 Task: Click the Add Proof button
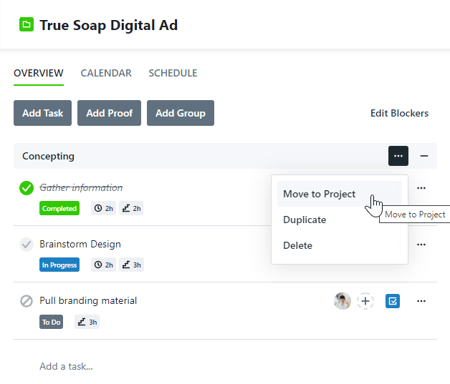(x=109, y=113)
